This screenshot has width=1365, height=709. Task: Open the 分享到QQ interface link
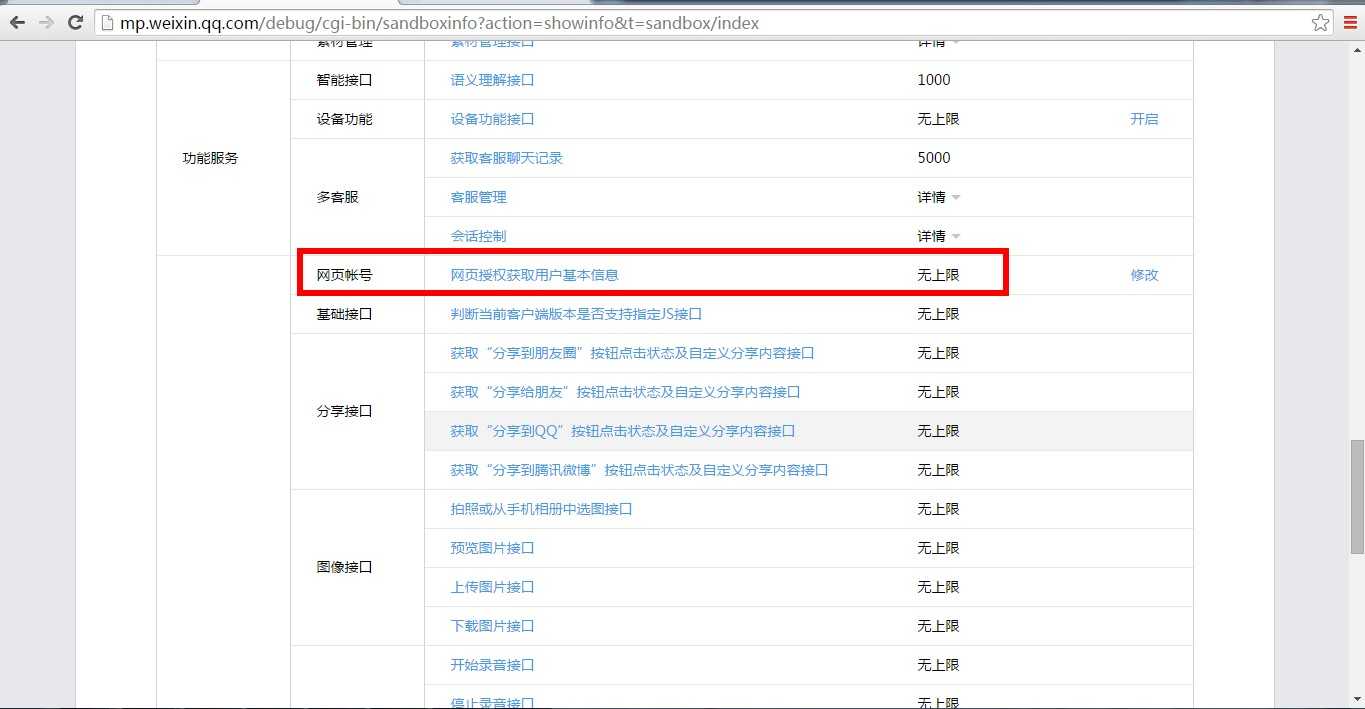tap(622, 431)
